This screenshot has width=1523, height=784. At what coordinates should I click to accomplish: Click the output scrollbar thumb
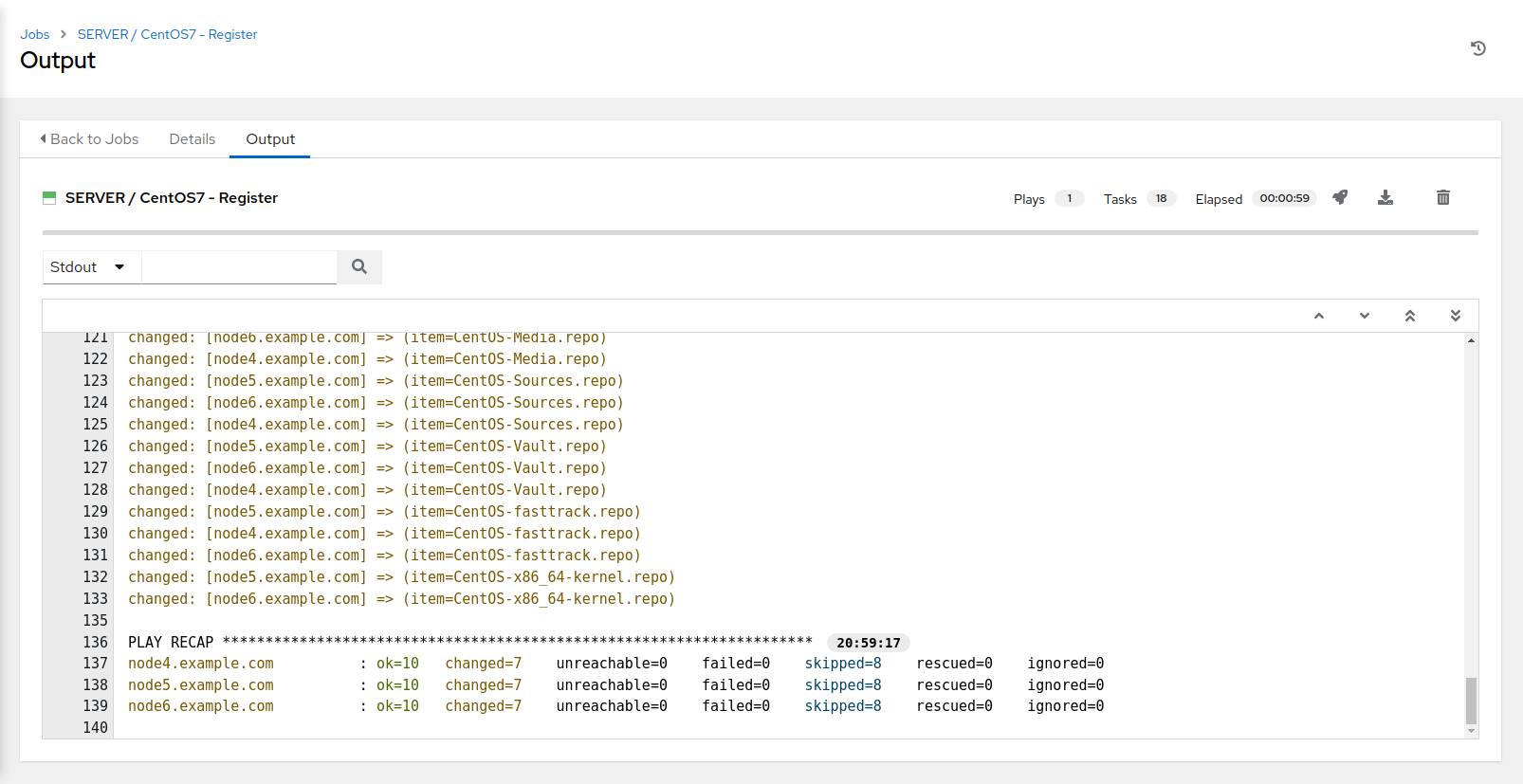tap(1471, 701)
